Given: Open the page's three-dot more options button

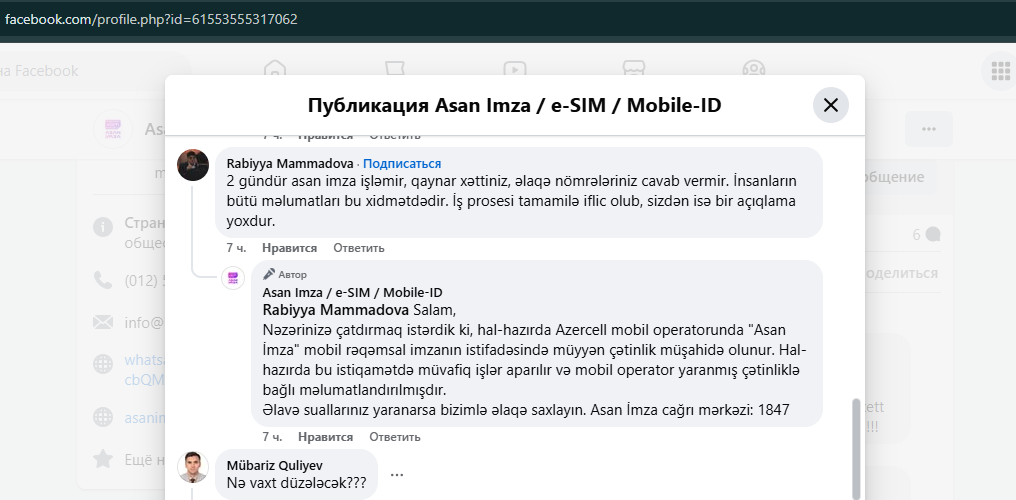Looking at the screenshot, I should tap(929, 129).
